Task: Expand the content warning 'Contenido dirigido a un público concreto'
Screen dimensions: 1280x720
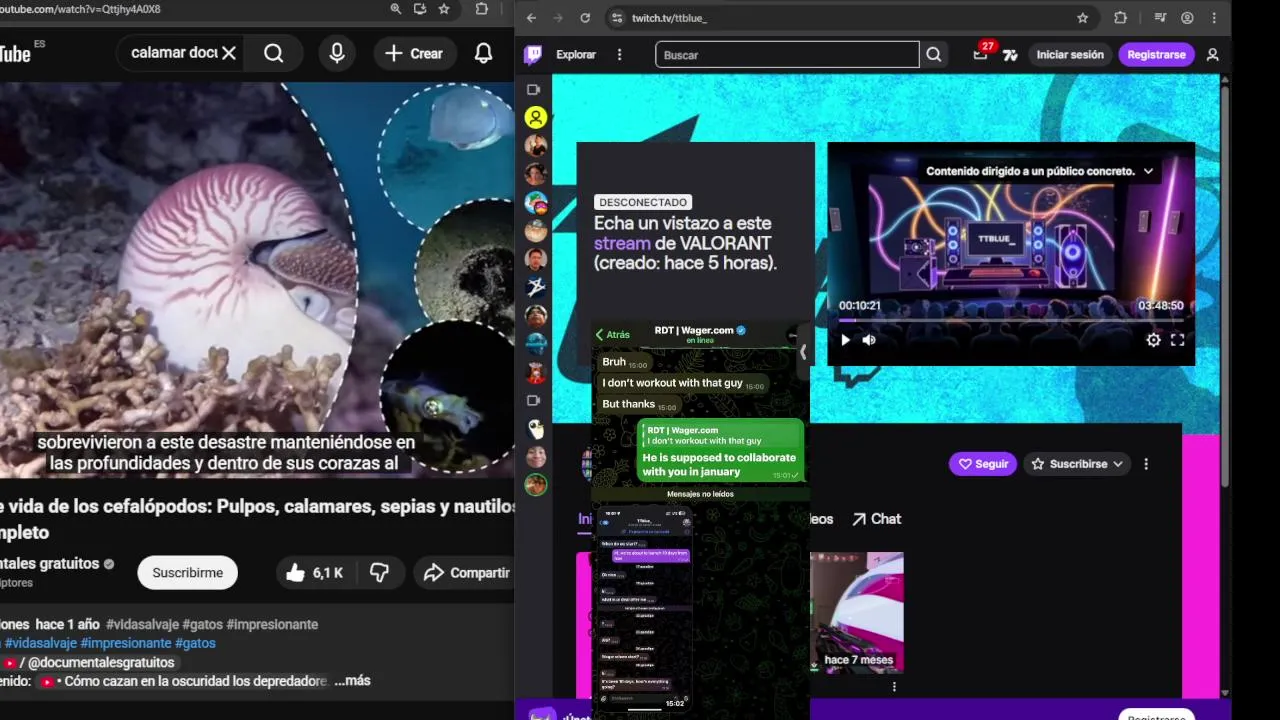Action: [x=1039, y=171]
